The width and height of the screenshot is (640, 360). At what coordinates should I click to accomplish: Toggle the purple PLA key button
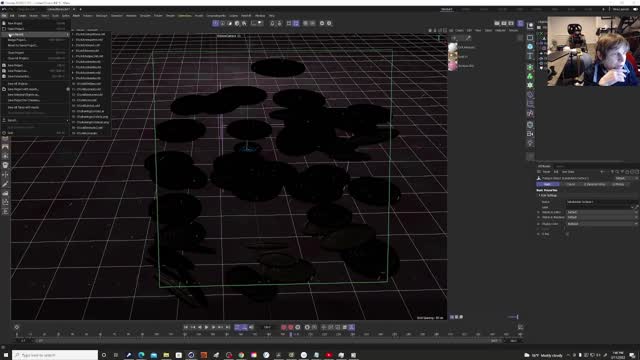coord(351,327)
